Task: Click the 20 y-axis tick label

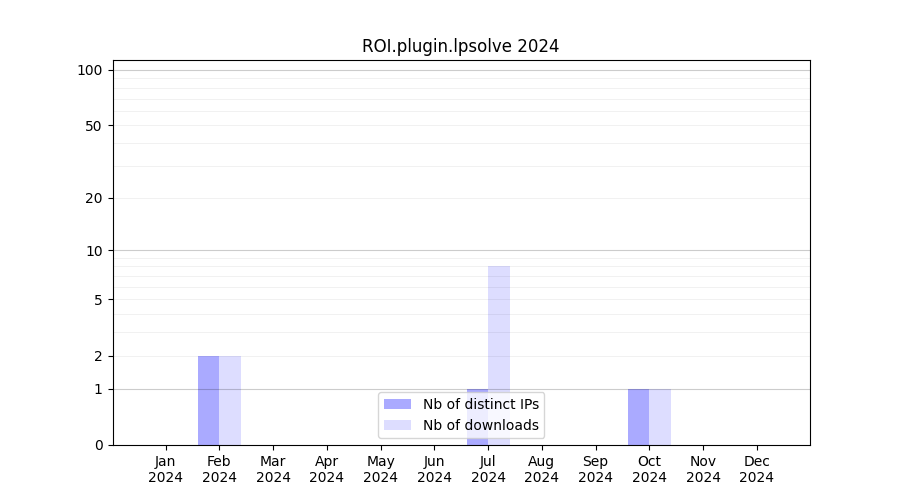Action: [94, 198]
